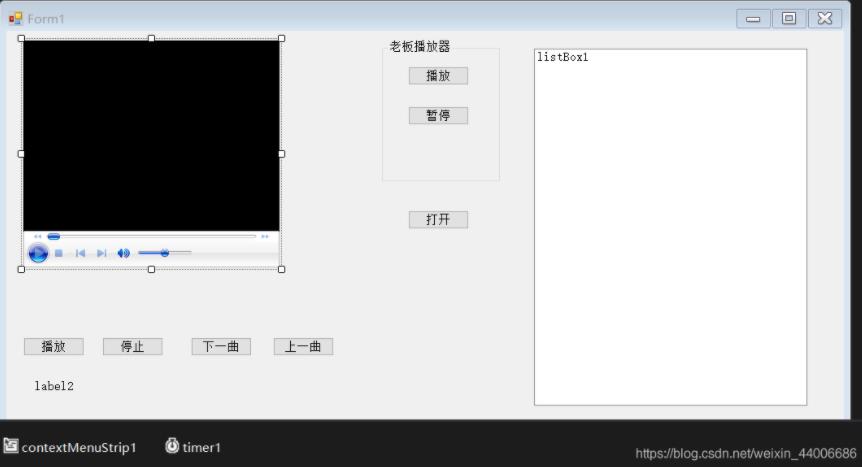Select the label2 text label
This screenshot has width=862, height=467.
point(54,386)
